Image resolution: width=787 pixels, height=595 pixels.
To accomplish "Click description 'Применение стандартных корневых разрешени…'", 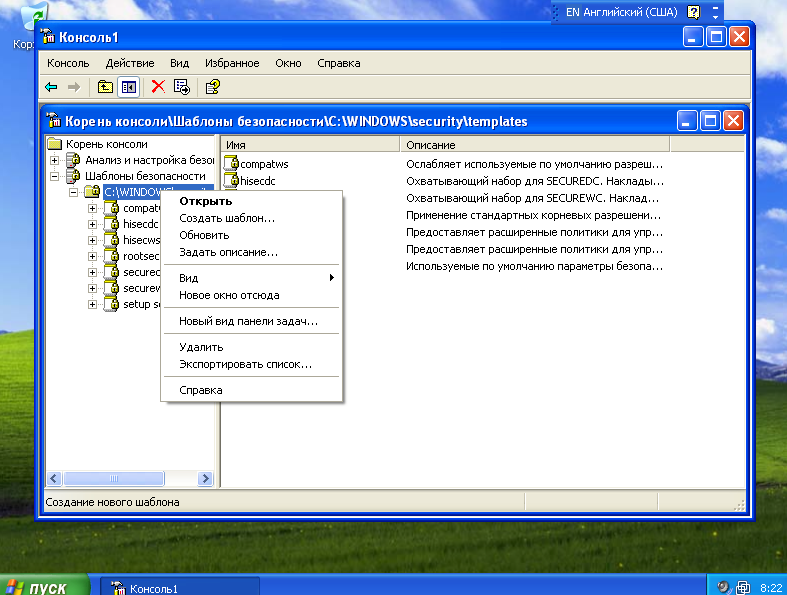I will point(533,215).
